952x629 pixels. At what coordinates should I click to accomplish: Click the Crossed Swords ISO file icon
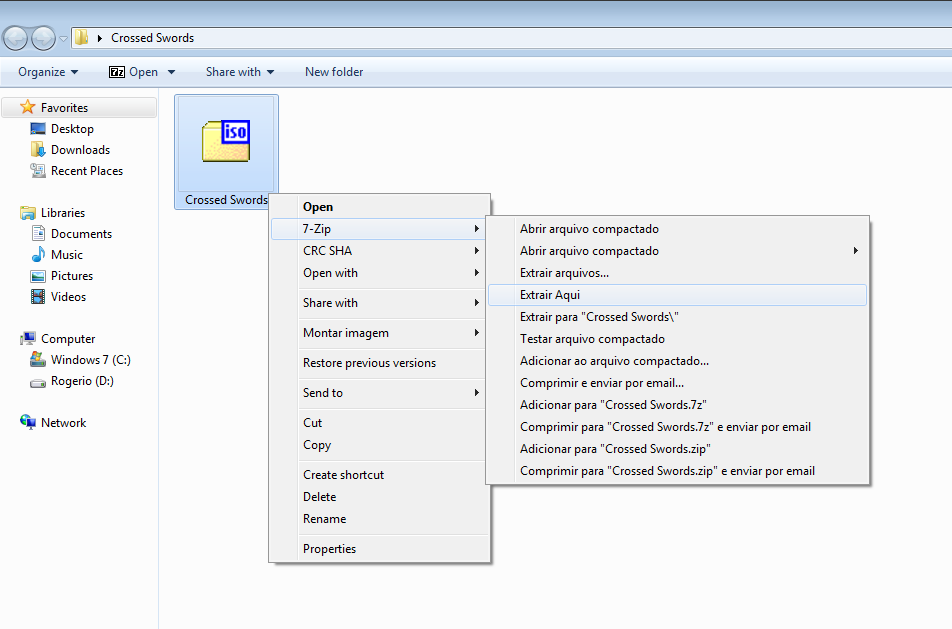click(226, 142)
